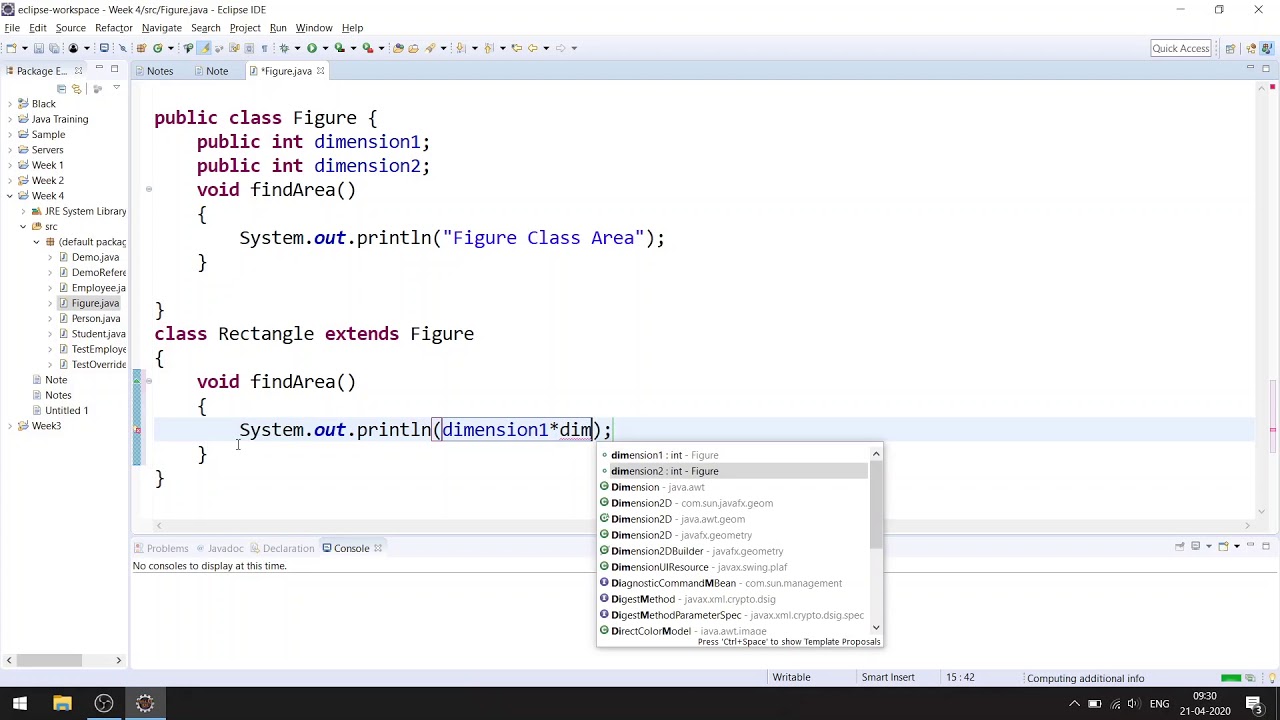Click Collapse All in Package Explorer

pos(61,88)
